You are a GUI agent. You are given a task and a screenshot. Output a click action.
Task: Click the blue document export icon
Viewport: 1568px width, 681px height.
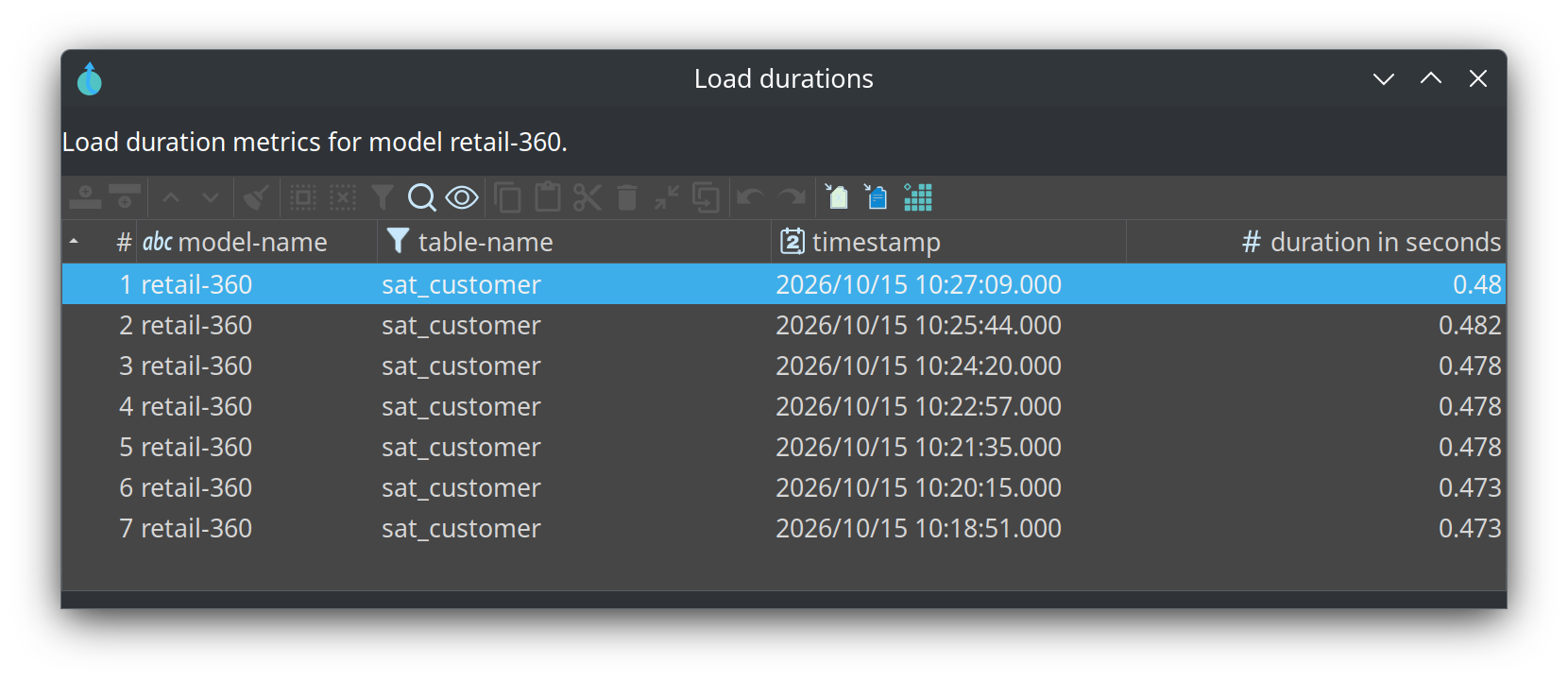[x=876, y=196]
